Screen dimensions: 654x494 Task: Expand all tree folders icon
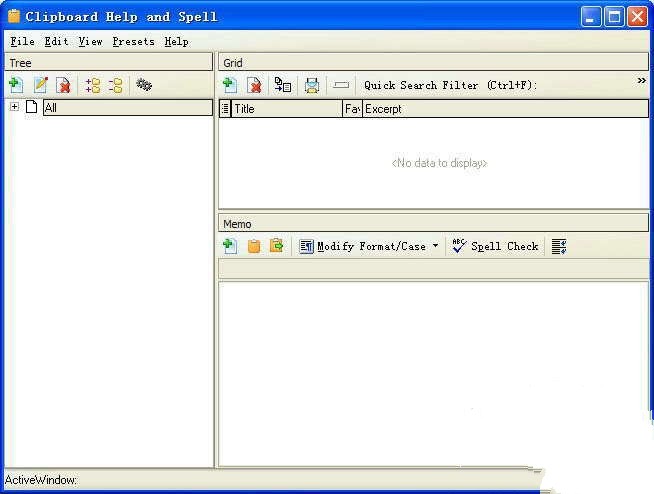click(x=93, y=85)
